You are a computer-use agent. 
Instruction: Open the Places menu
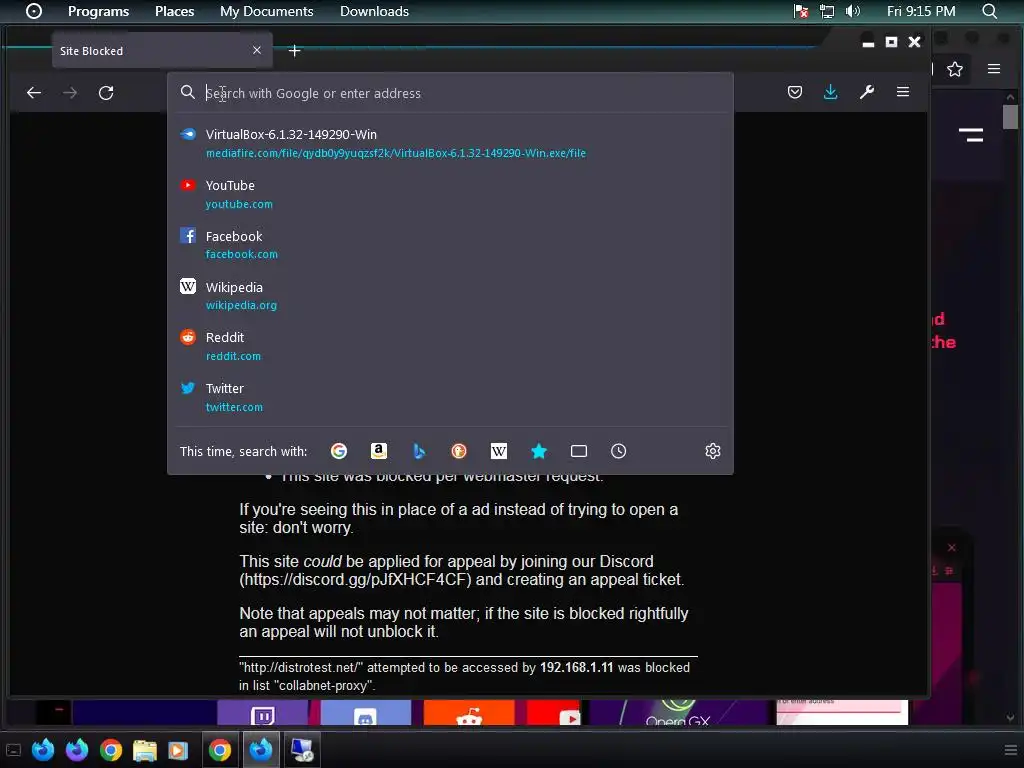[x=174, y=11]
